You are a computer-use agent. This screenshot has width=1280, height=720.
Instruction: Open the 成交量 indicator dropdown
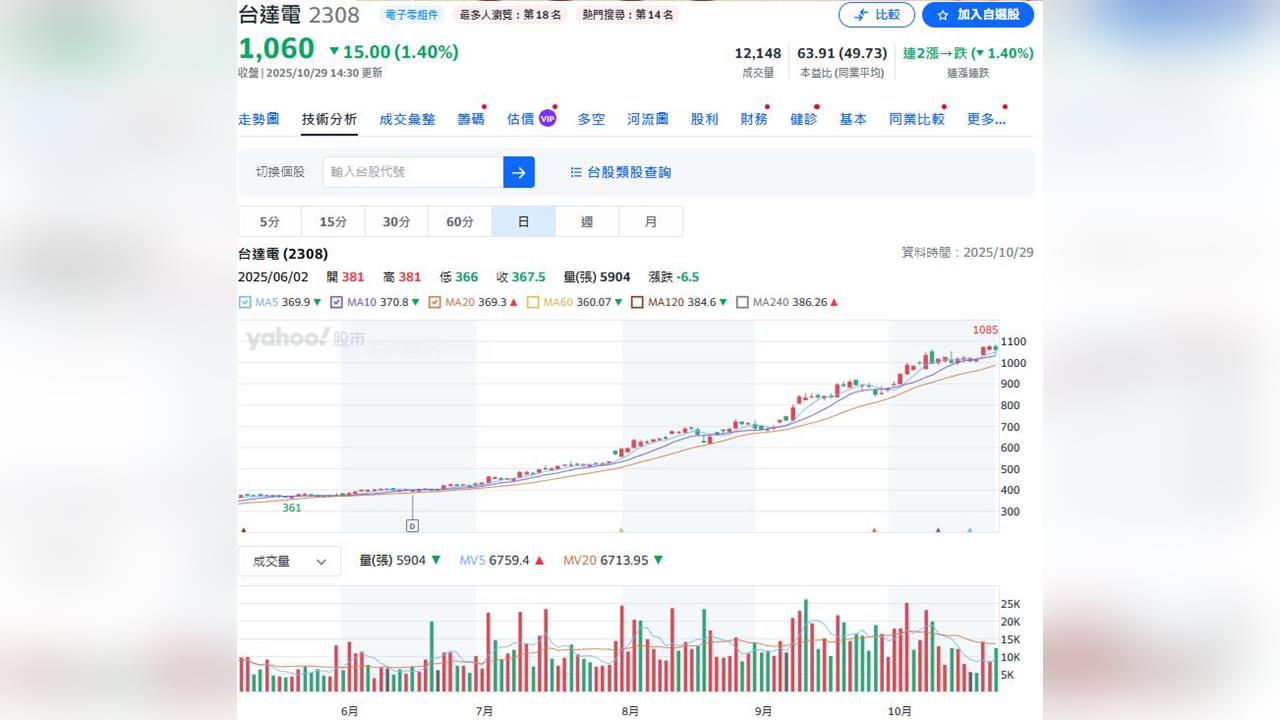289,561
